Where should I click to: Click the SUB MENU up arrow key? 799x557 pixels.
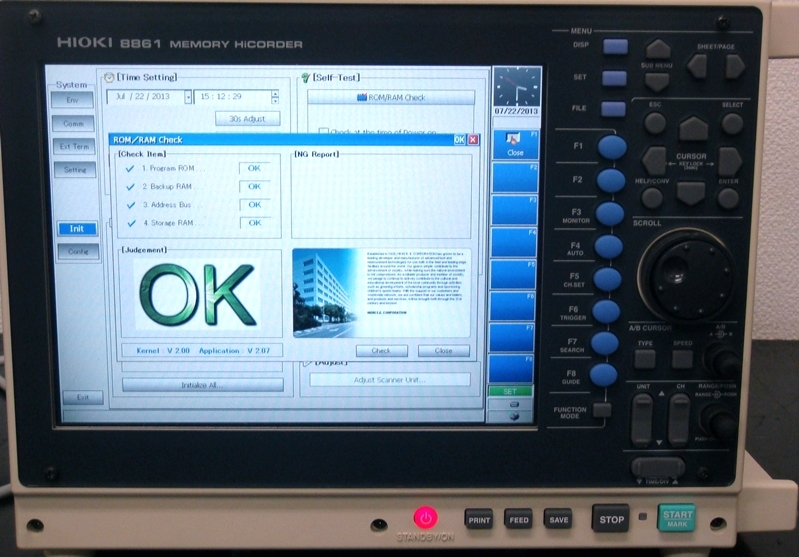[x=658, y=49]
